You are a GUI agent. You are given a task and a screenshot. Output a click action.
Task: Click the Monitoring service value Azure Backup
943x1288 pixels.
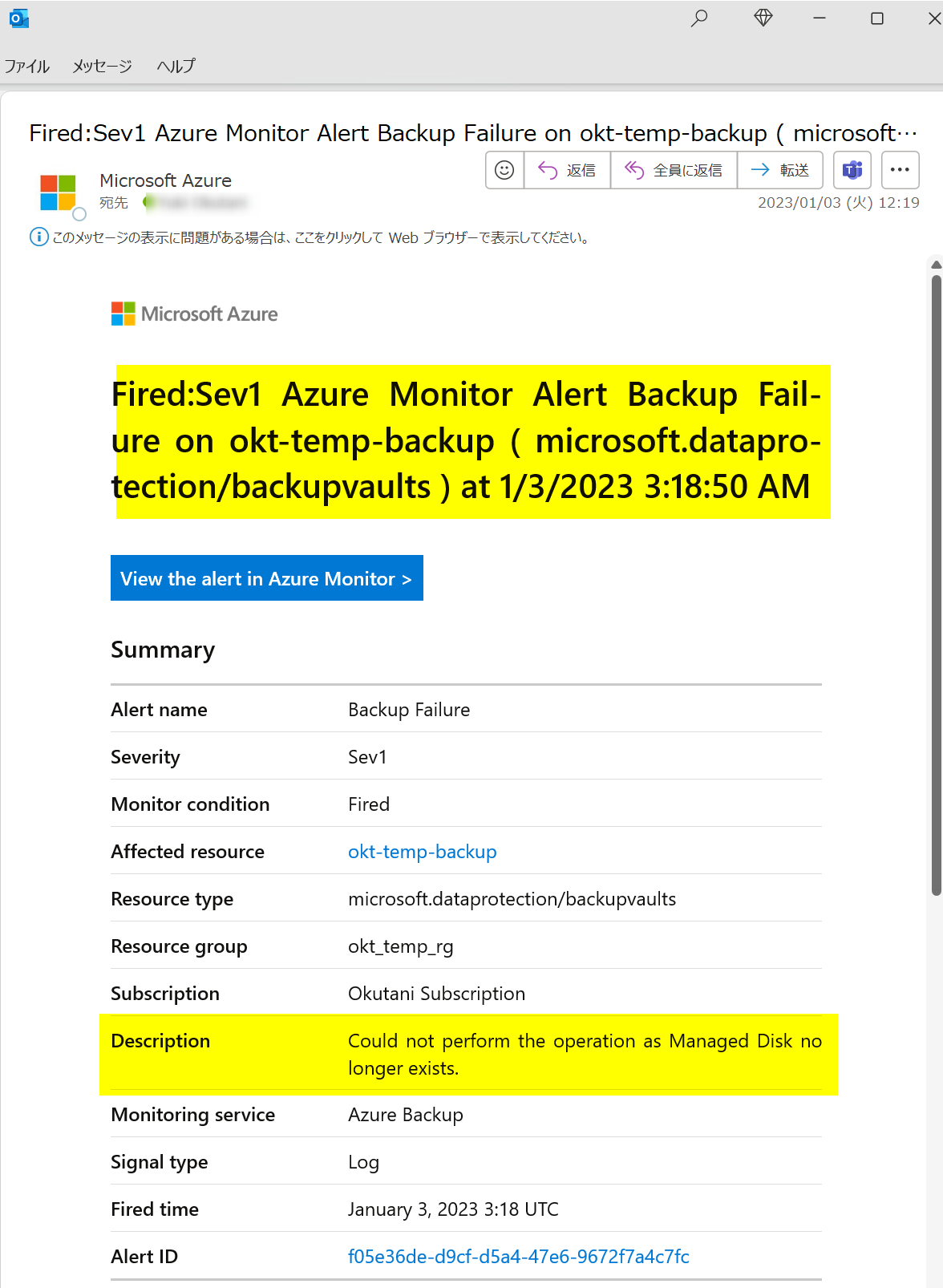point(406,1115)
